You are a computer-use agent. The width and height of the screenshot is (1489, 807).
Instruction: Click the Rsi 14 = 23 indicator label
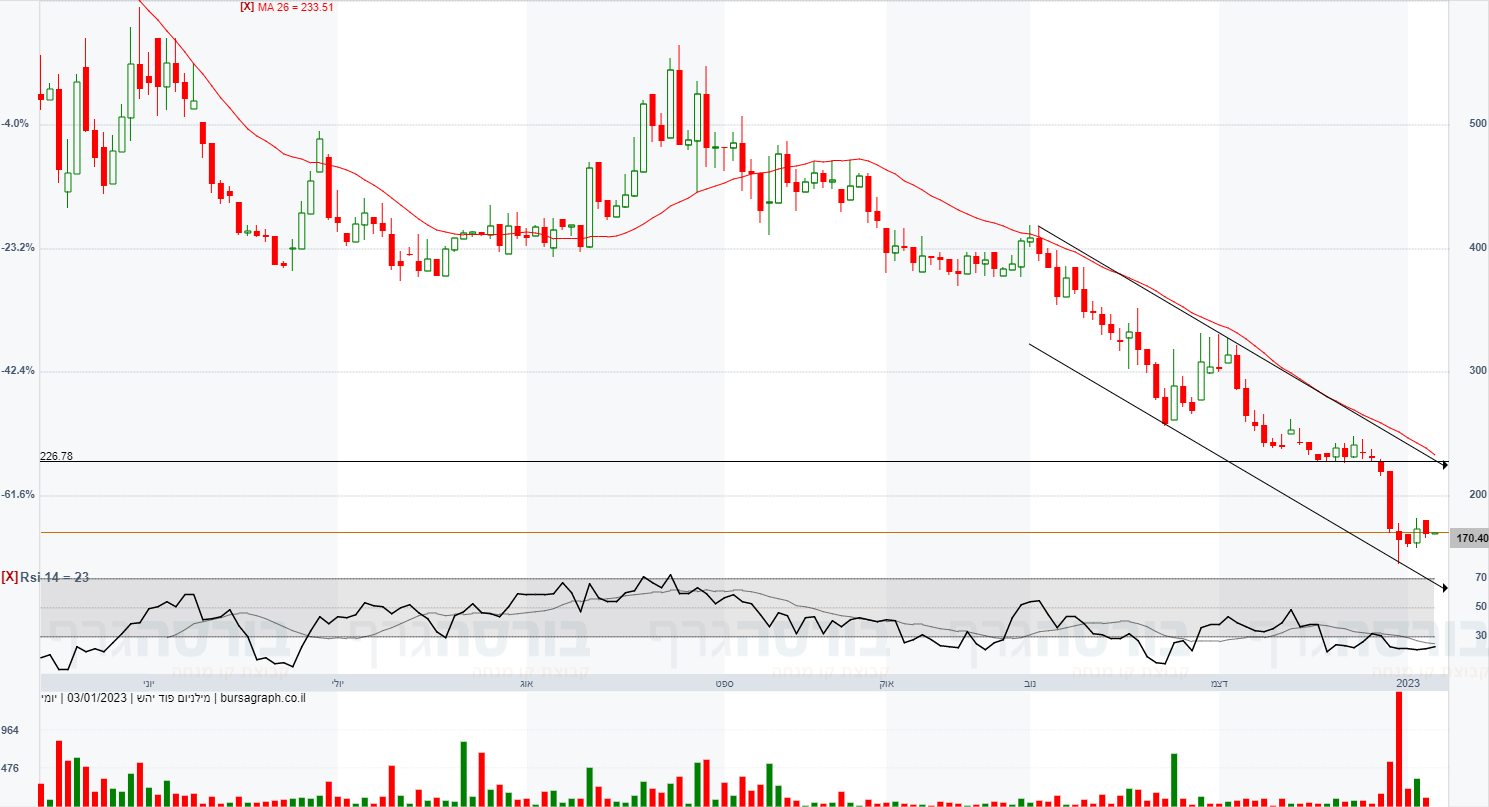click(x=55, y=577)
